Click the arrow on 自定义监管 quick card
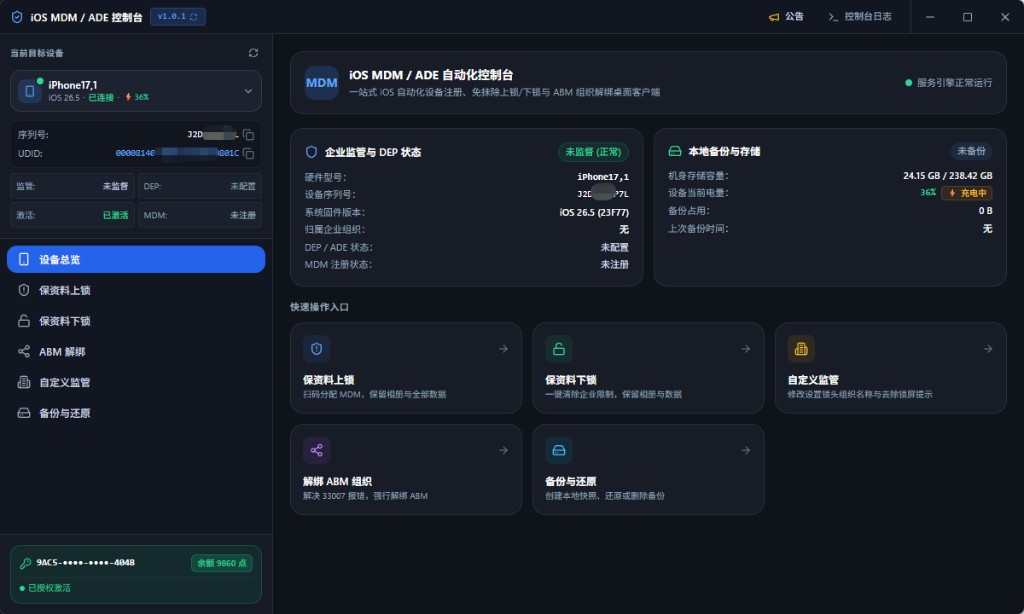This screenshot has height=614, width=1024. (x=988, y=349)
